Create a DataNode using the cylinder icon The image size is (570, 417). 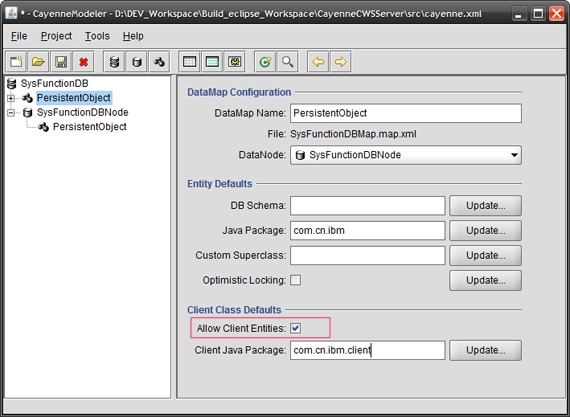[137, 62]
